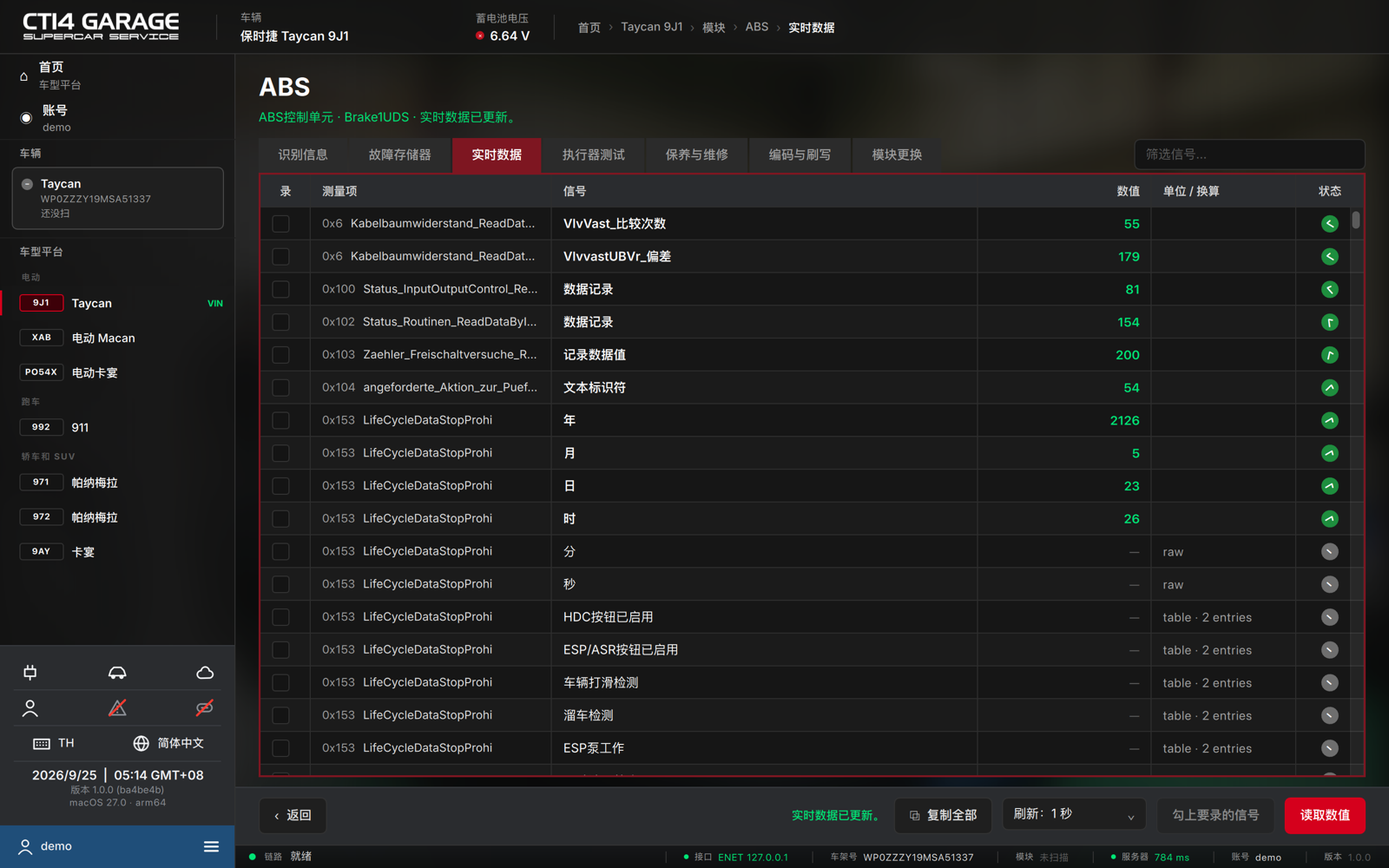
Task: Click the table's vertical scrollbar thumb
Action: pyautogui.click(x=1356, y=220)
